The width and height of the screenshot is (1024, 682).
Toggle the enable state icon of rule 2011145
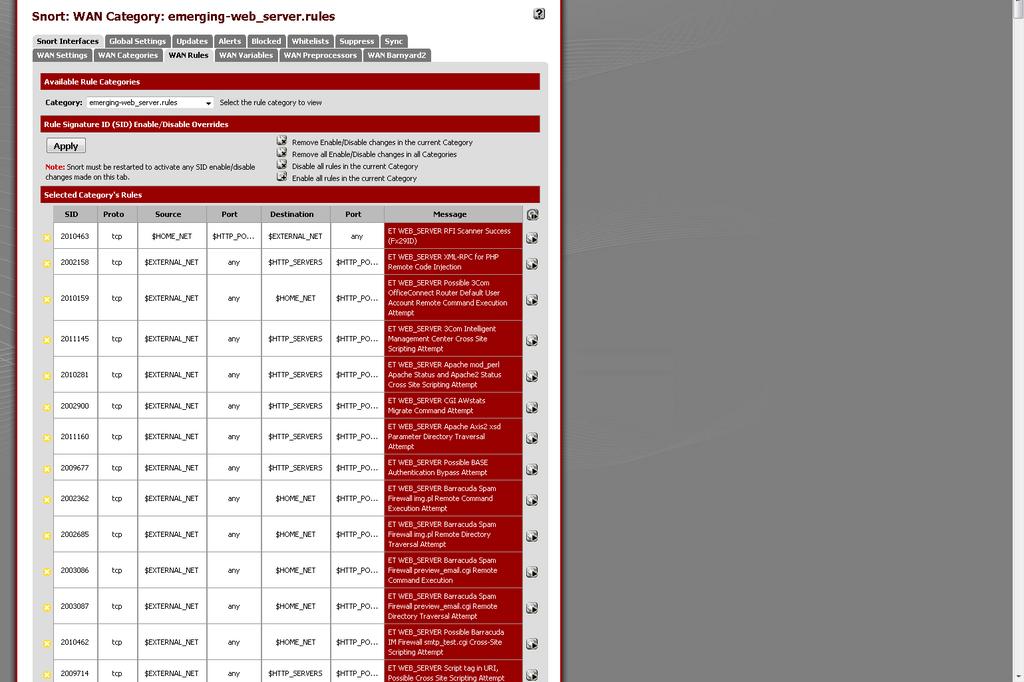(47, 340)
